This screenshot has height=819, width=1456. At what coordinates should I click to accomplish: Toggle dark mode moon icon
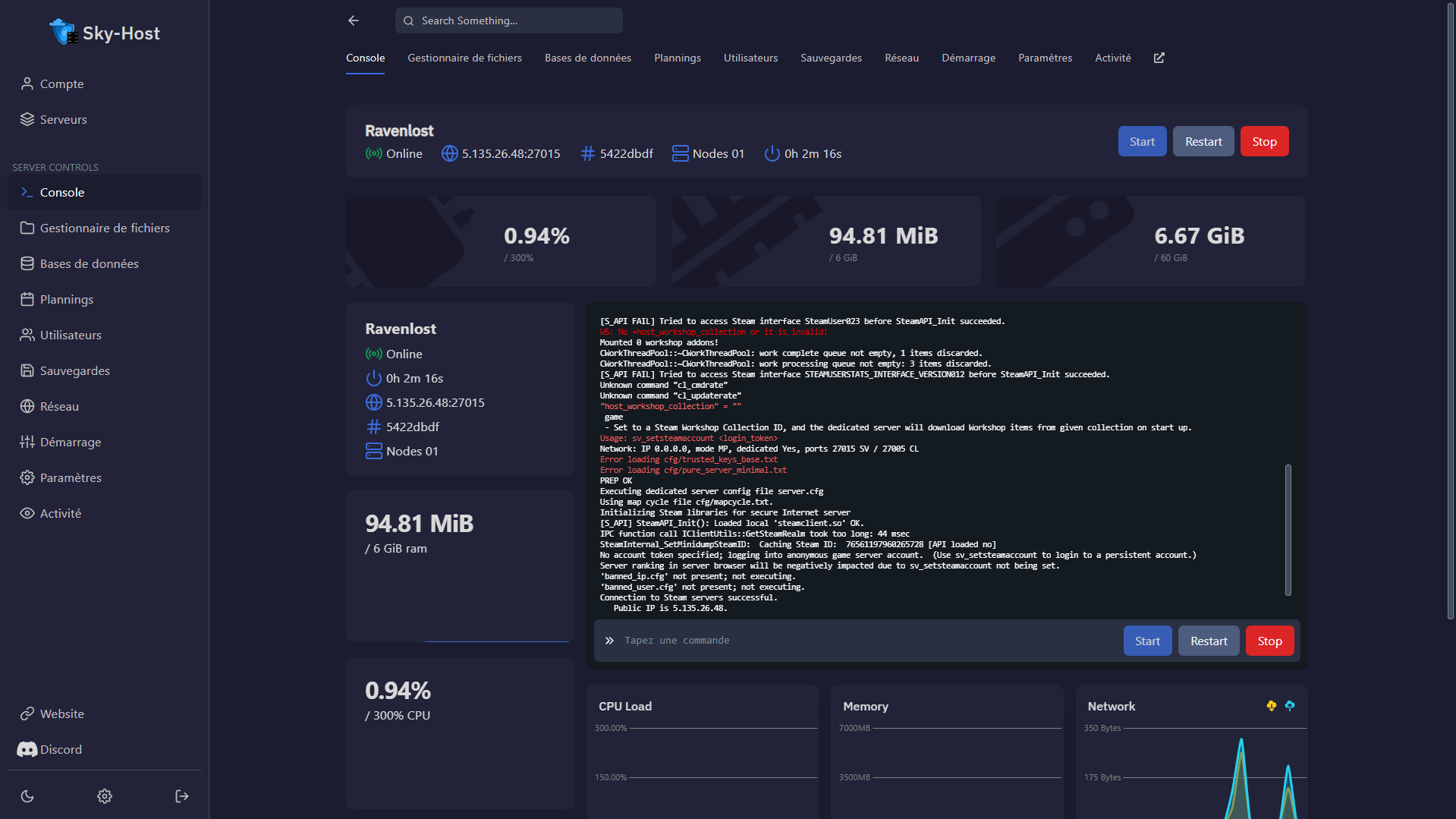click(x=27, y=796)
